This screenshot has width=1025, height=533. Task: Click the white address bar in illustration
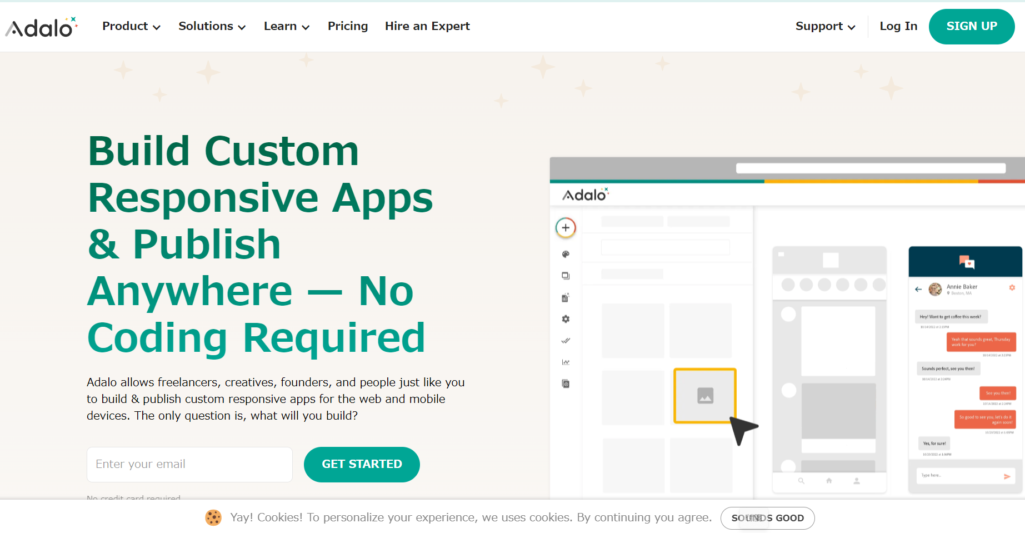coord(871,168)
